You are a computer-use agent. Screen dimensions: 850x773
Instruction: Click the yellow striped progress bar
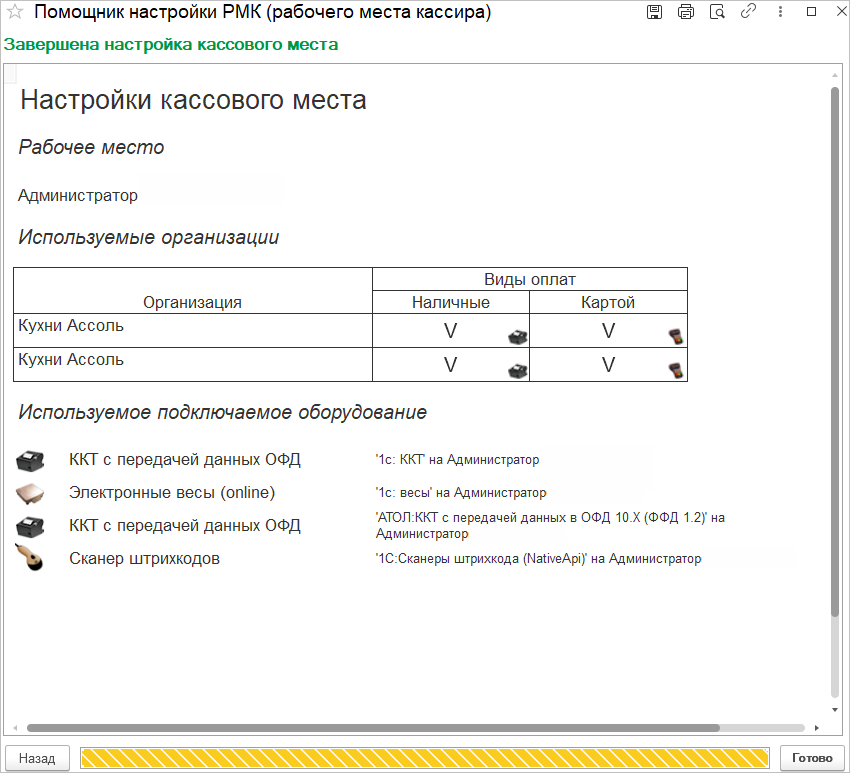click(x=424, y=758)
